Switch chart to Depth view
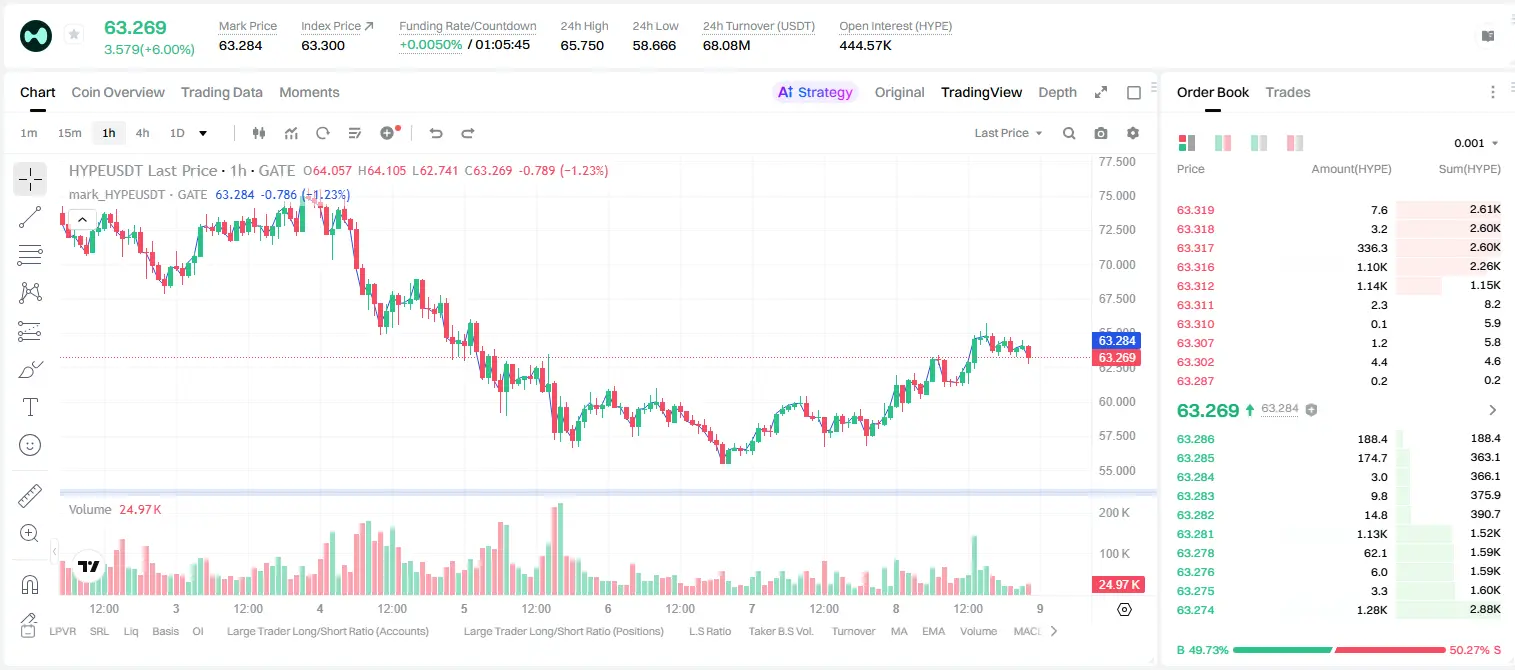Screen dimensions: 1515x670 [1057, 92]
